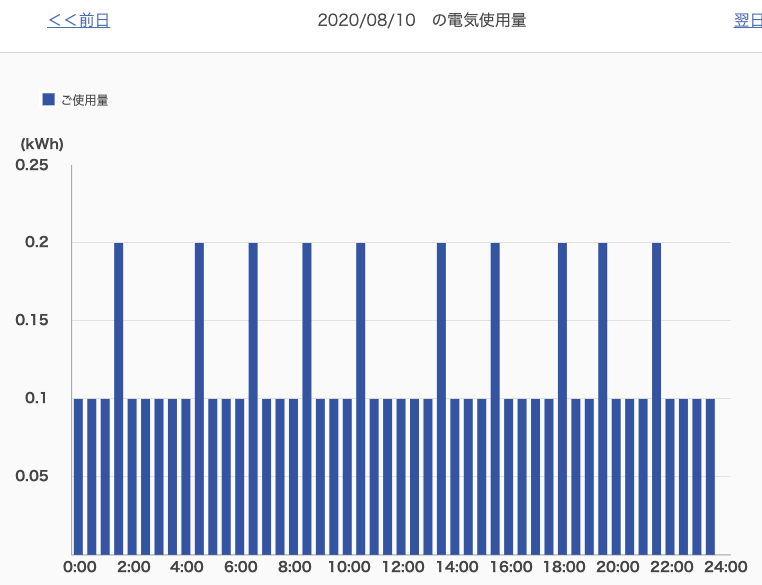Click the tall usage bar at 18:00
Image resolution: width=762 pixels, height=585 pixels.
tap(563, 398)
